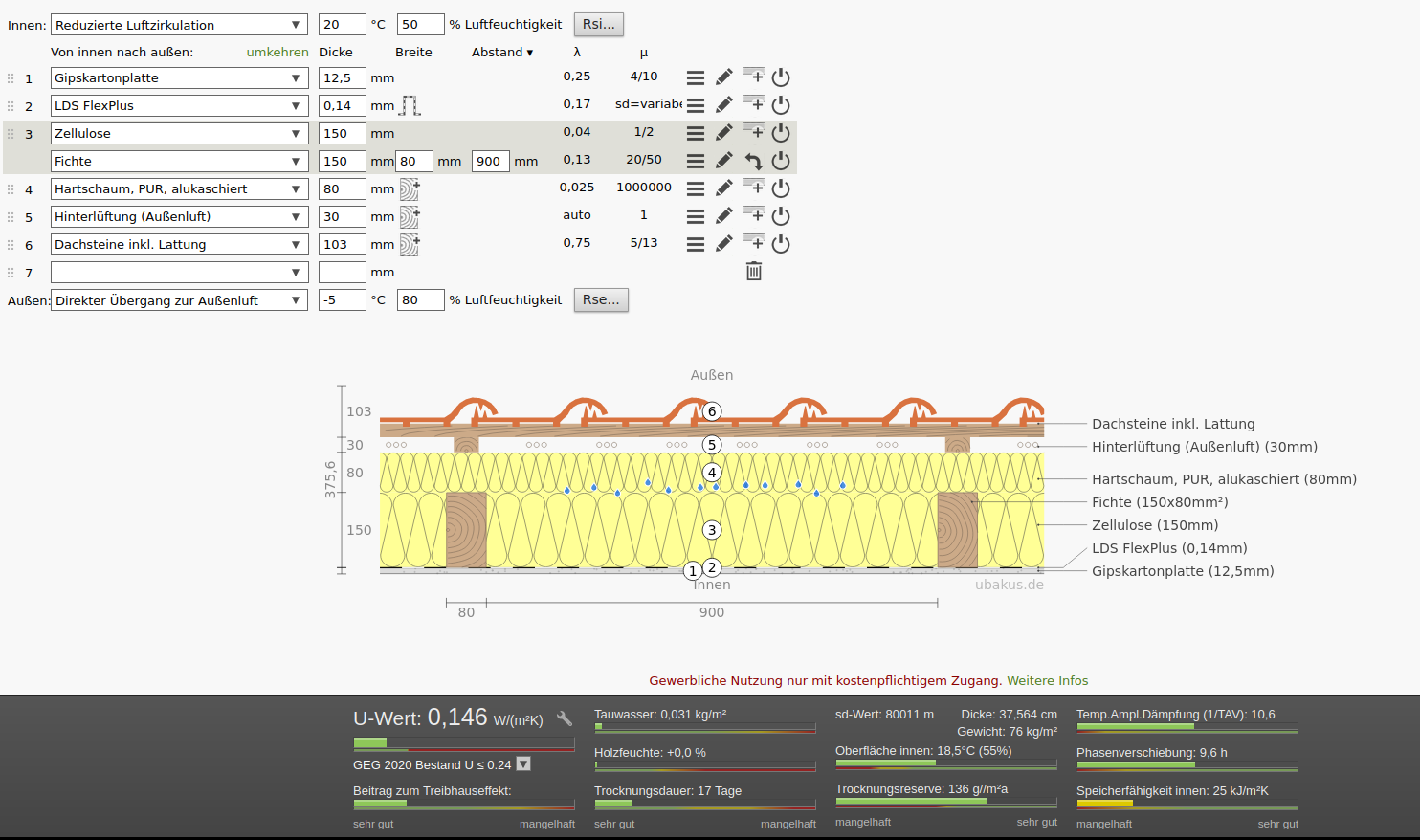Click the wood texture icon in Hartschaum row
1420x840 pixels.
[x=410, y=188]
